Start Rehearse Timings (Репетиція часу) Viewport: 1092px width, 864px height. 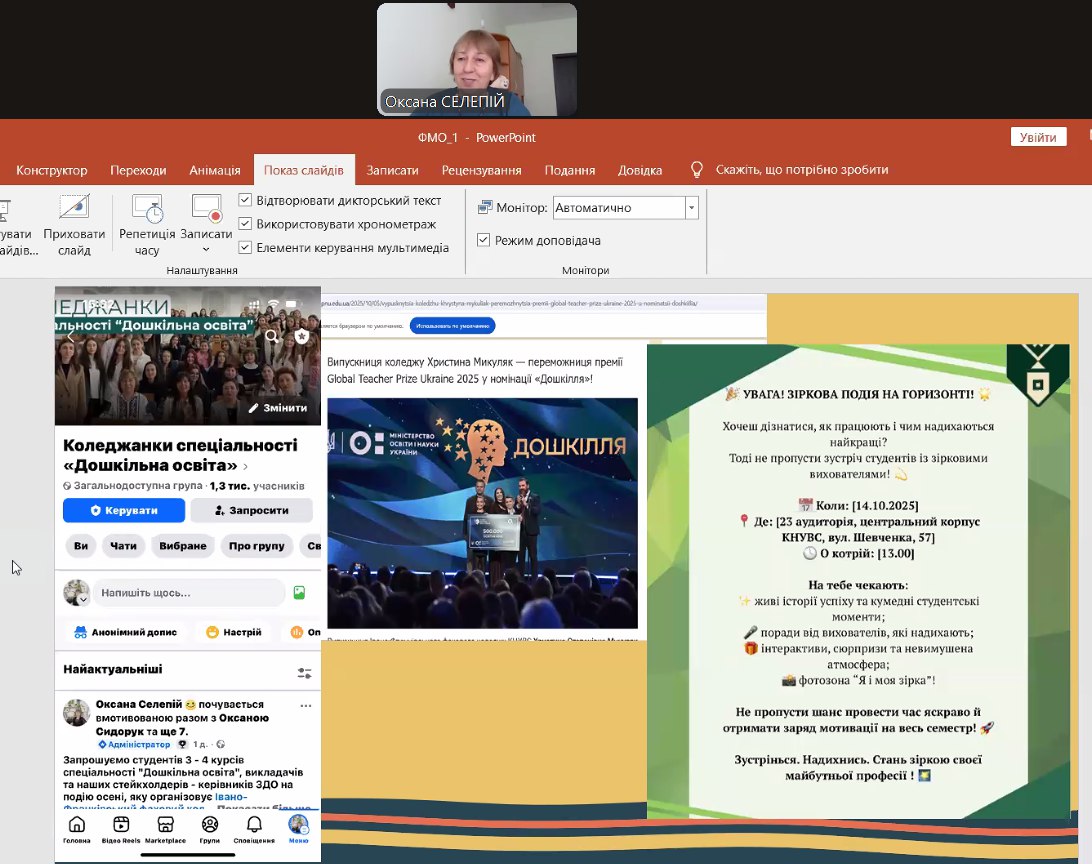147,208
